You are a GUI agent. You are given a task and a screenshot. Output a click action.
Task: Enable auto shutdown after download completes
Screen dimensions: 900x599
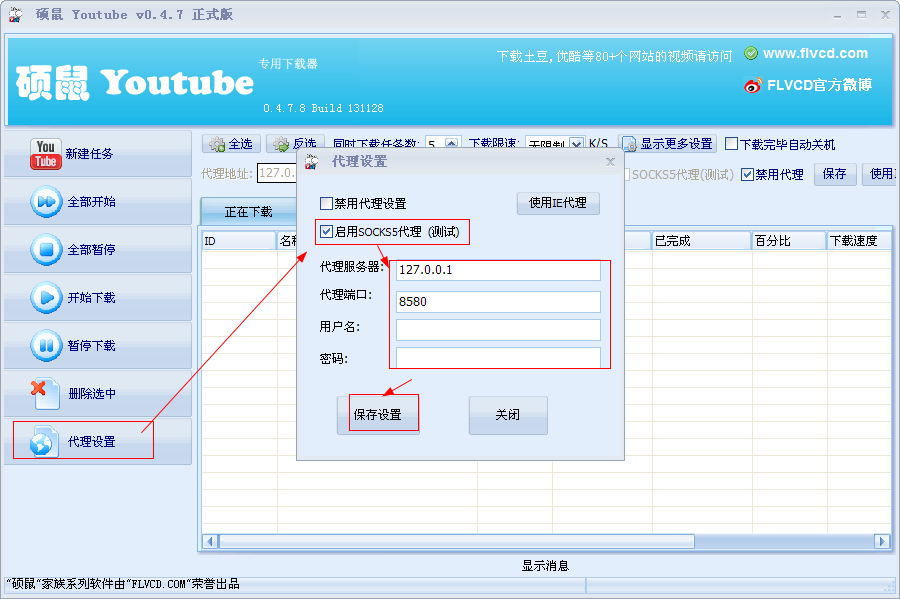click(x=732, y=144)
